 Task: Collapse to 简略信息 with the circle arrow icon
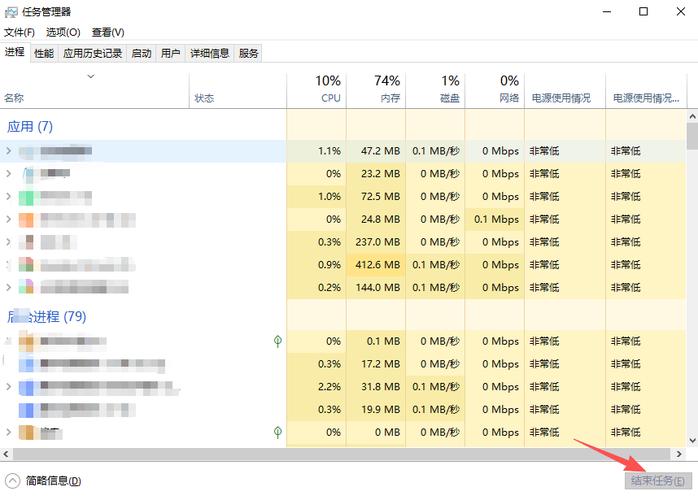click(x=12, y=481)
